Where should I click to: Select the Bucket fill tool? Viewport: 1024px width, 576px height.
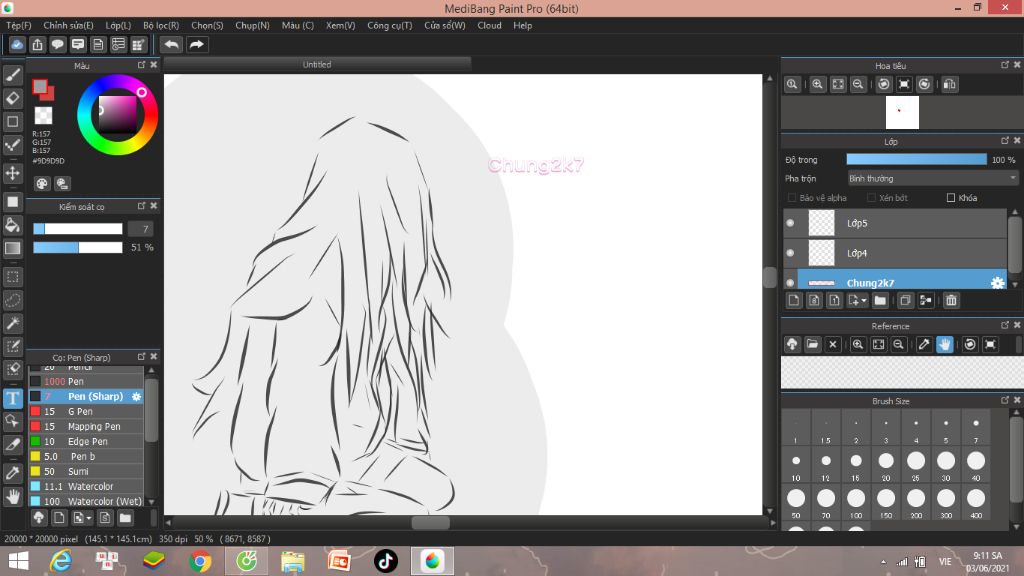coord(12,225)
